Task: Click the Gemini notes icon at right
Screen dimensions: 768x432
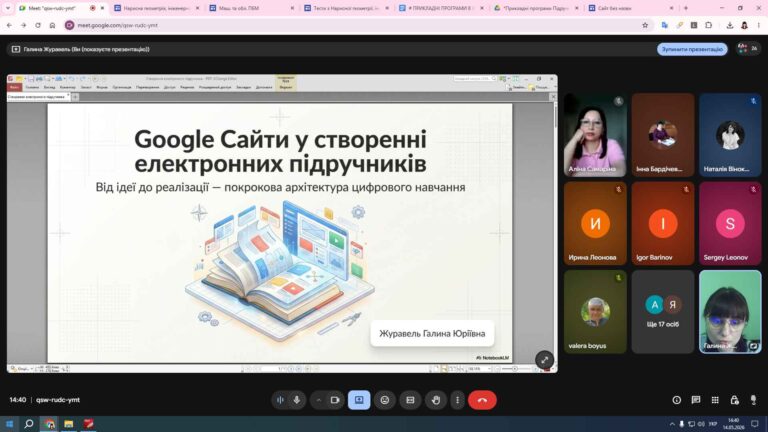Action: [753, 400]
